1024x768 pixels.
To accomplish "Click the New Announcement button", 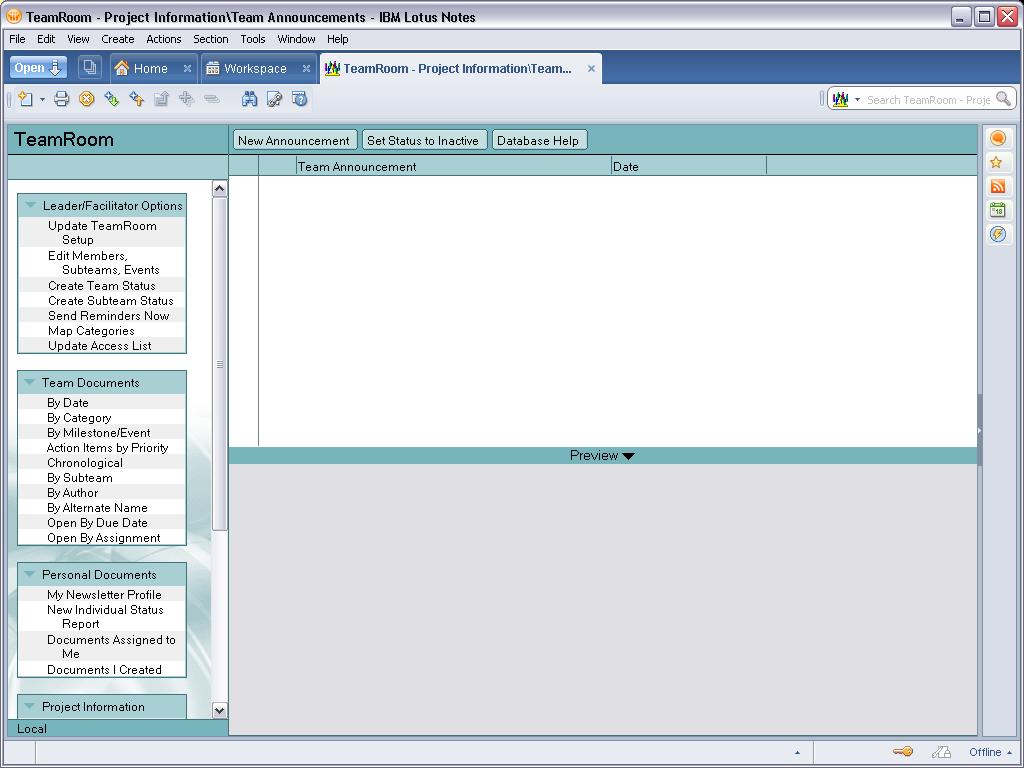I will point(295,140).
